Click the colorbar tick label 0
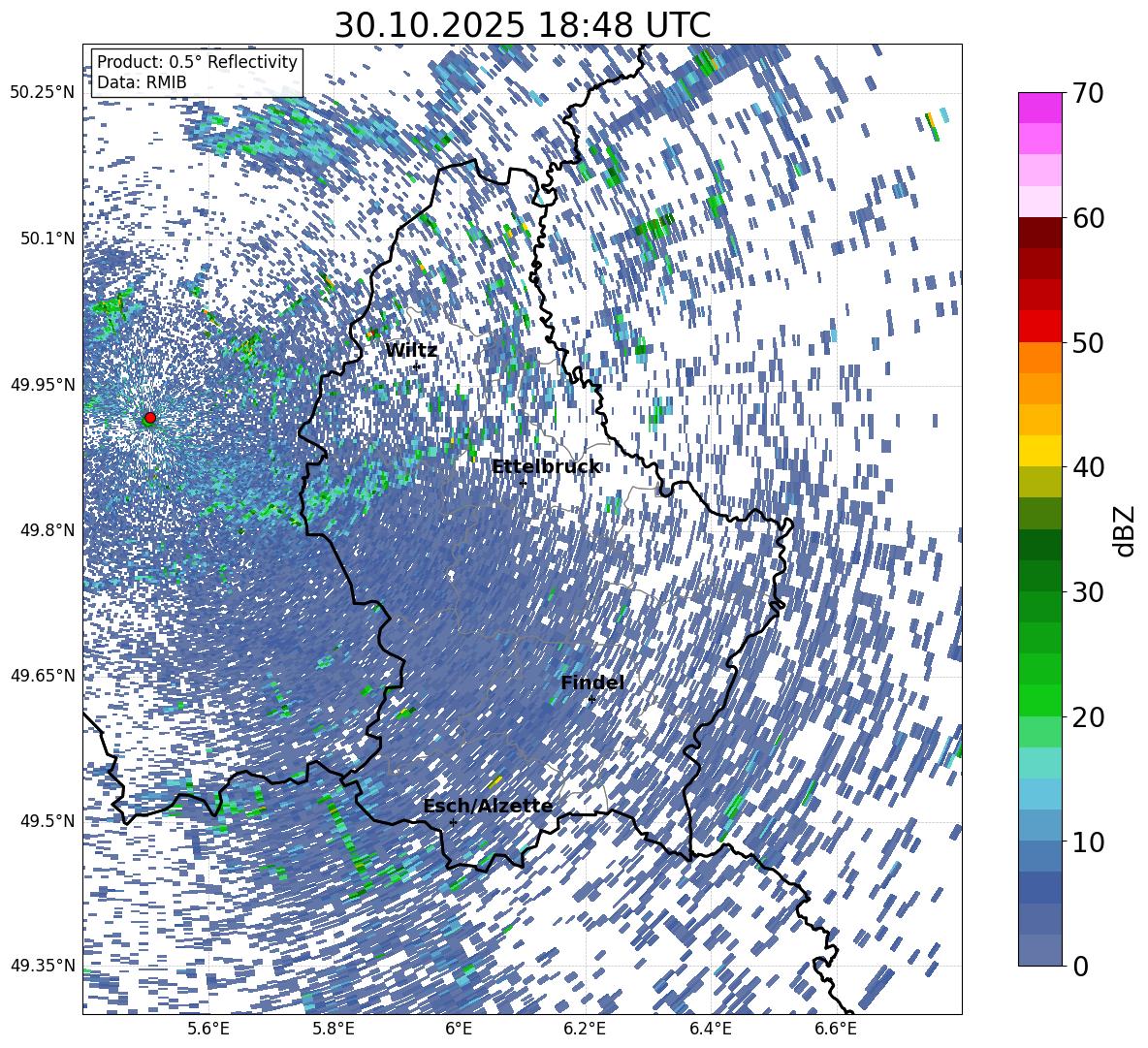 coord(1080,966)
